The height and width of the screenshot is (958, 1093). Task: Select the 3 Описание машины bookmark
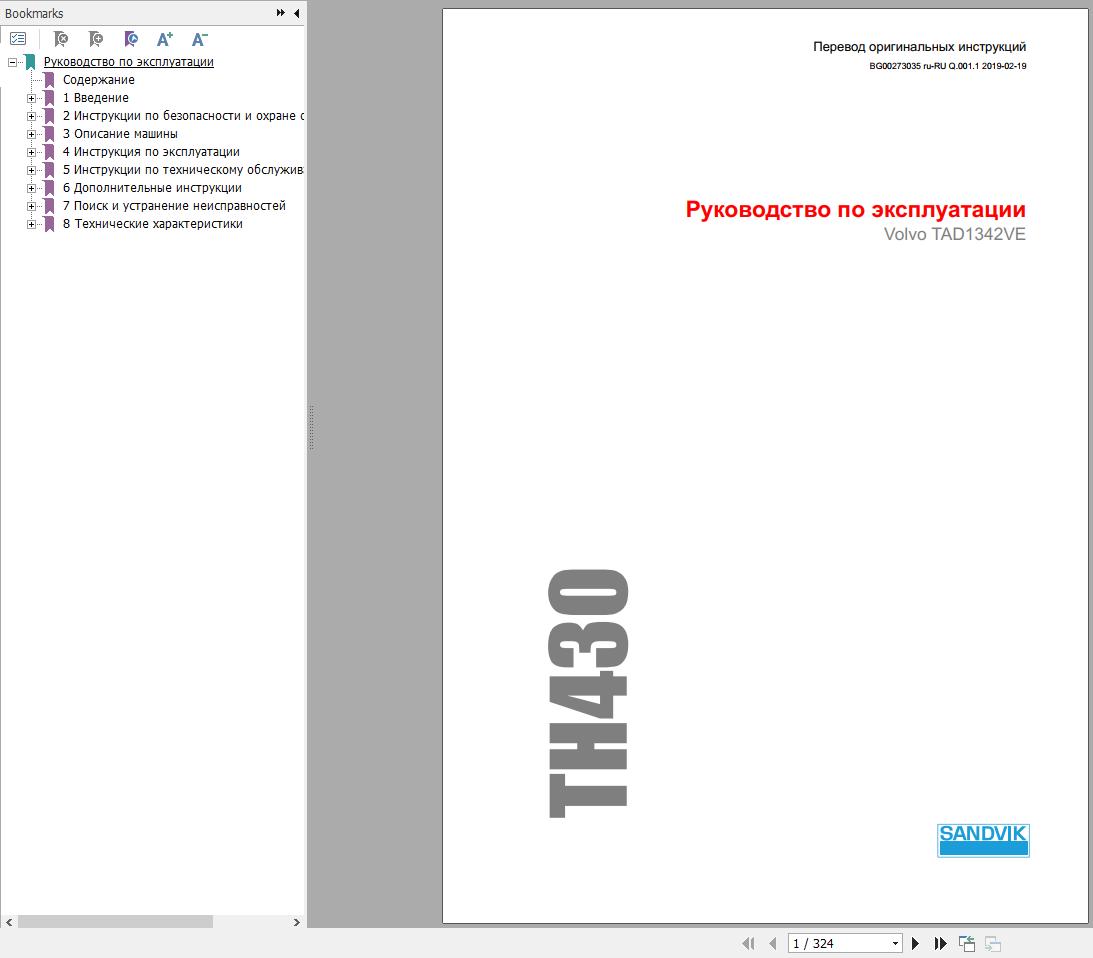120,134
